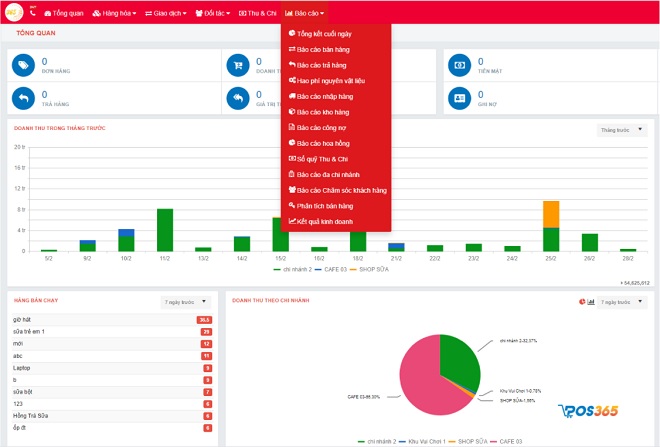This screenshot has width=660, height=447.
Task: Open Hàng hóa dropdown menu
Action: click(x=114, y=13)
